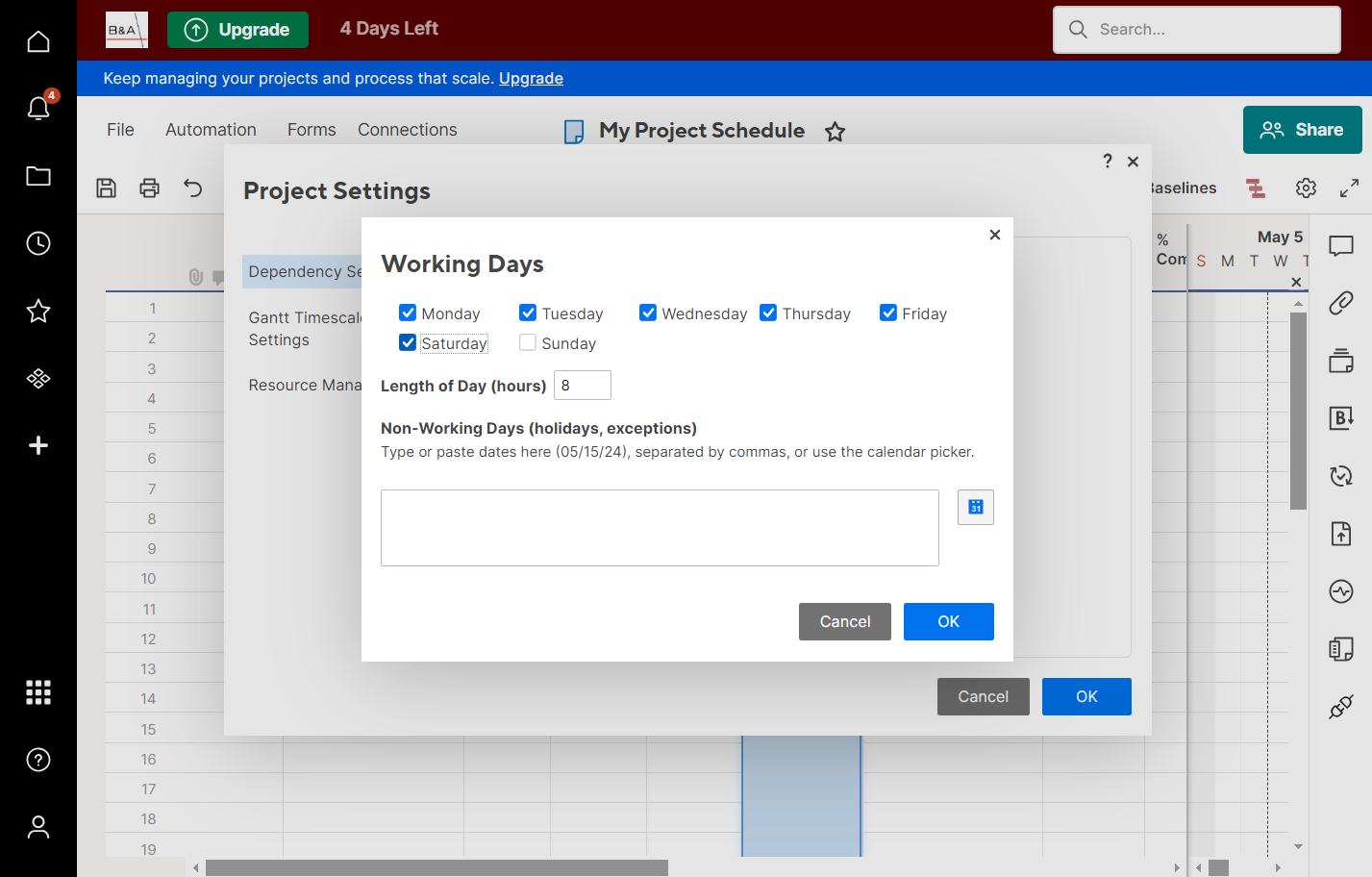
Task: Uncheck the Wednesday working day checkbox
Action: [x=648, y=313]
